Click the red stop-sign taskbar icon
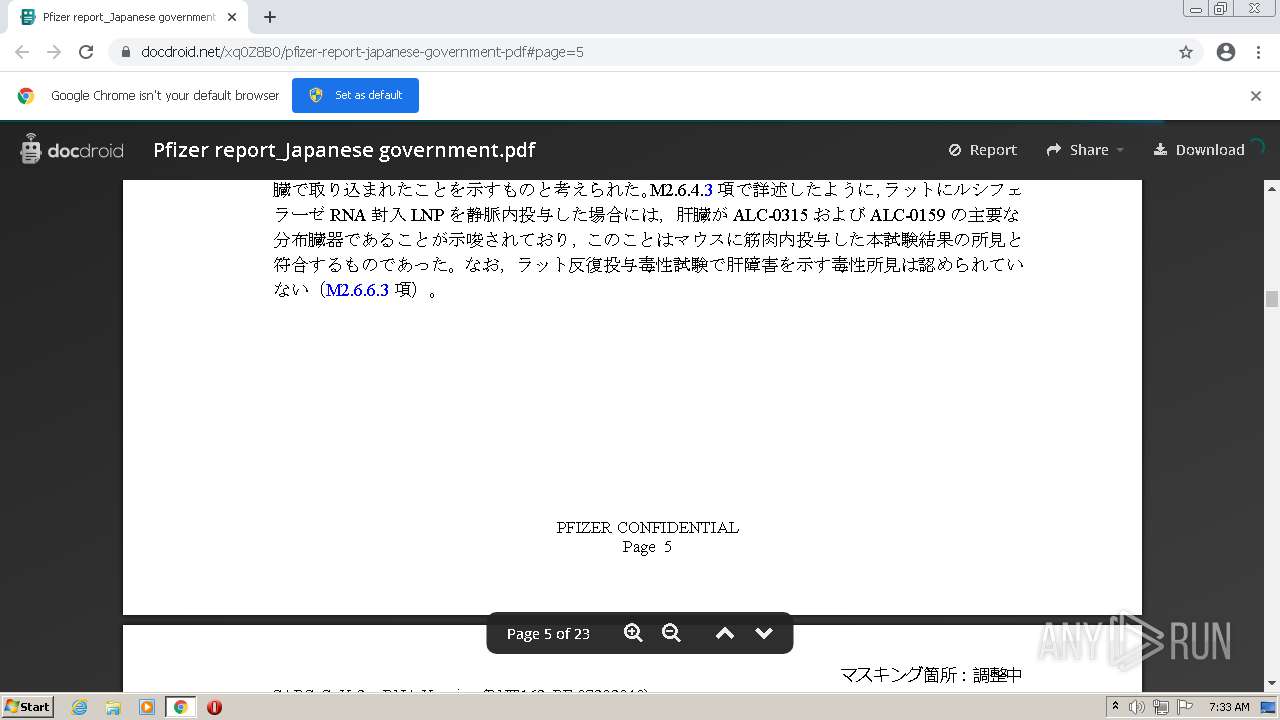 (x=214, y=707)
